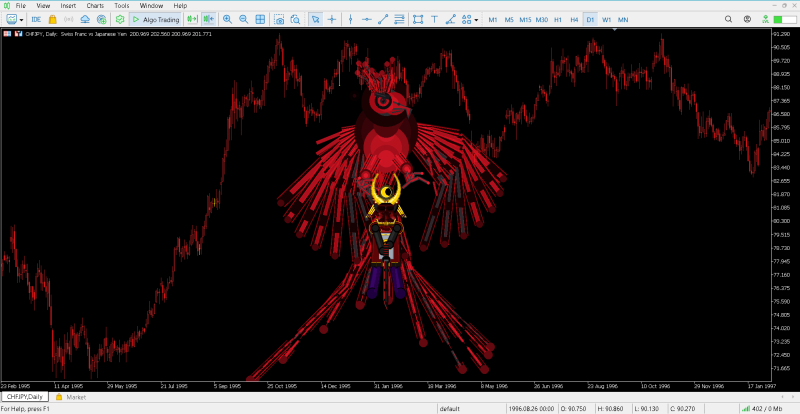
Task: Open the Tools menu
Action: [122, 6]
